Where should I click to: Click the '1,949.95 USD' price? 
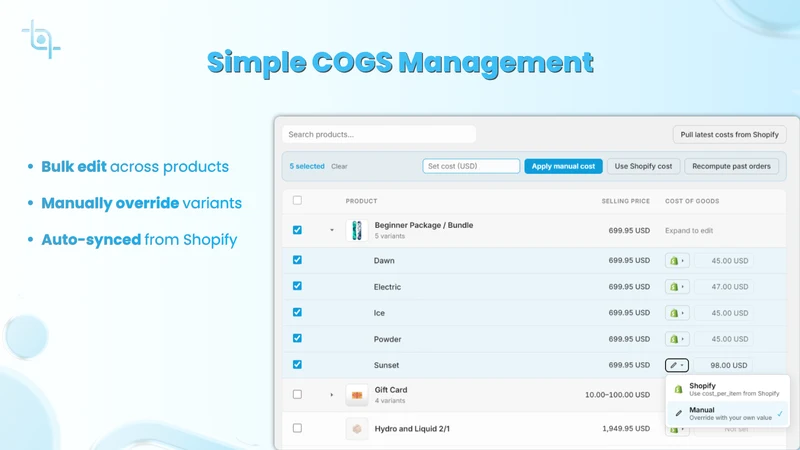click(x=626, y=429)
